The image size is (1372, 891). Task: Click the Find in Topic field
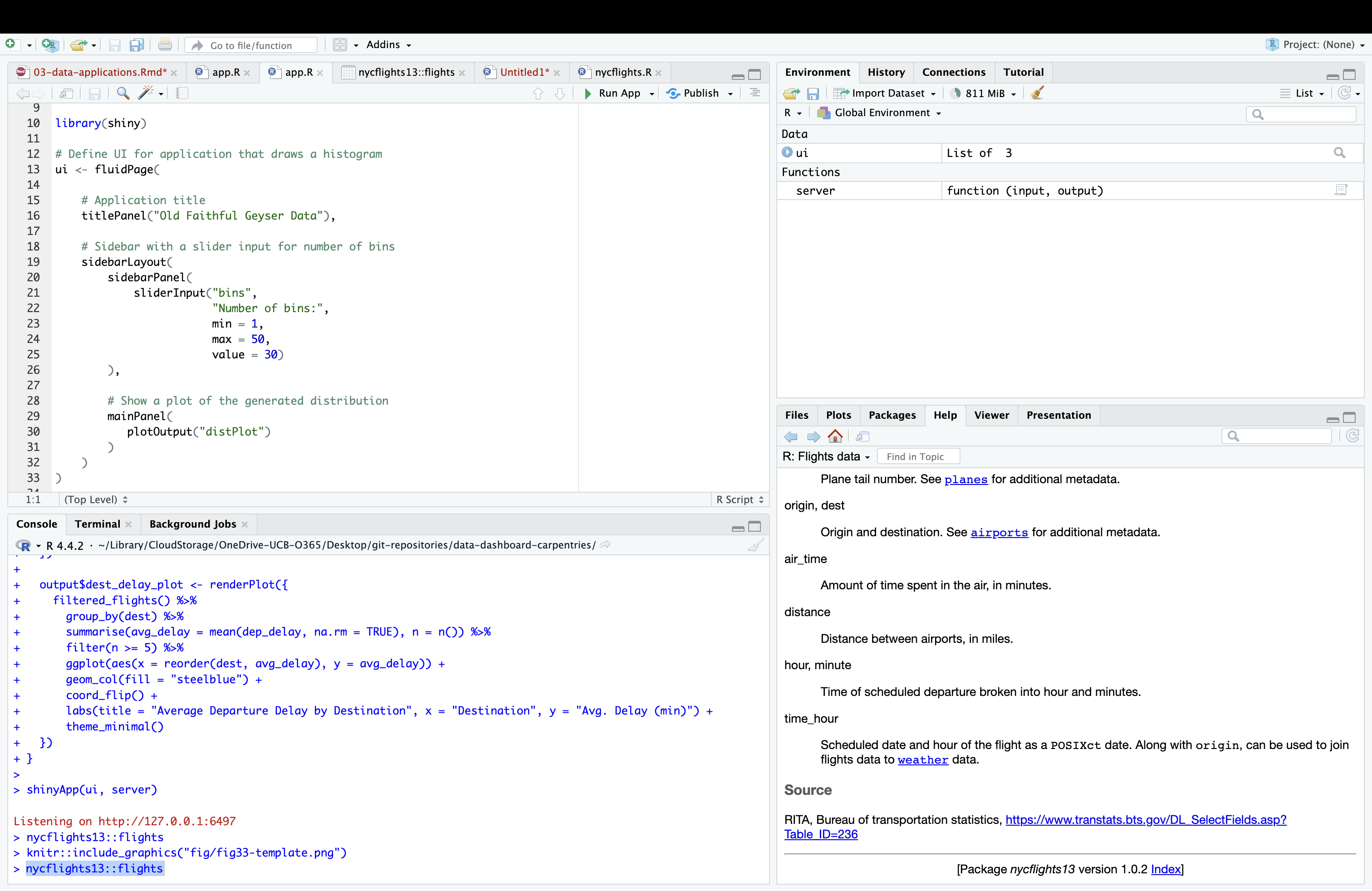tap(918, 456)
